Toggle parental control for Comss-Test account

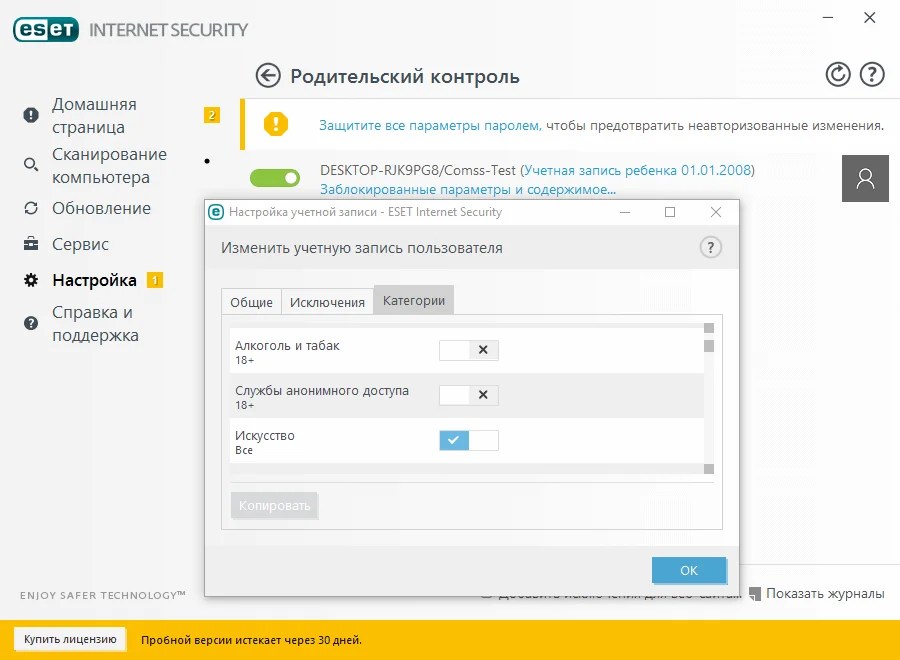point(275,178)
